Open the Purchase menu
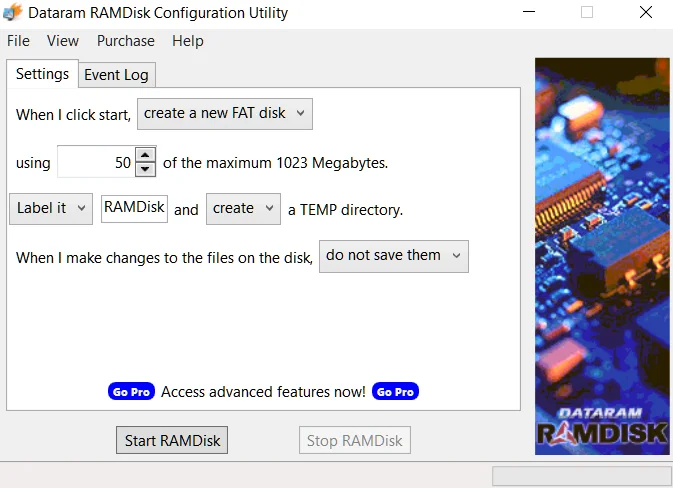 click(x=126, y=41)
